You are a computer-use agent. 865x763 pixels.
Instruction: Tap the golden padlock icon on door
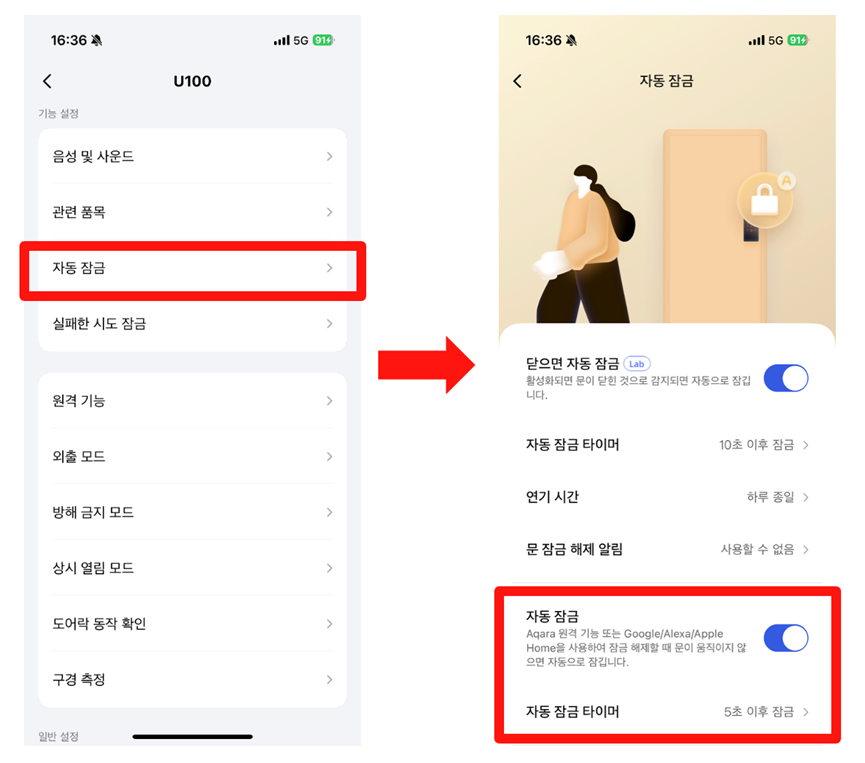click(x=766, y=200)
